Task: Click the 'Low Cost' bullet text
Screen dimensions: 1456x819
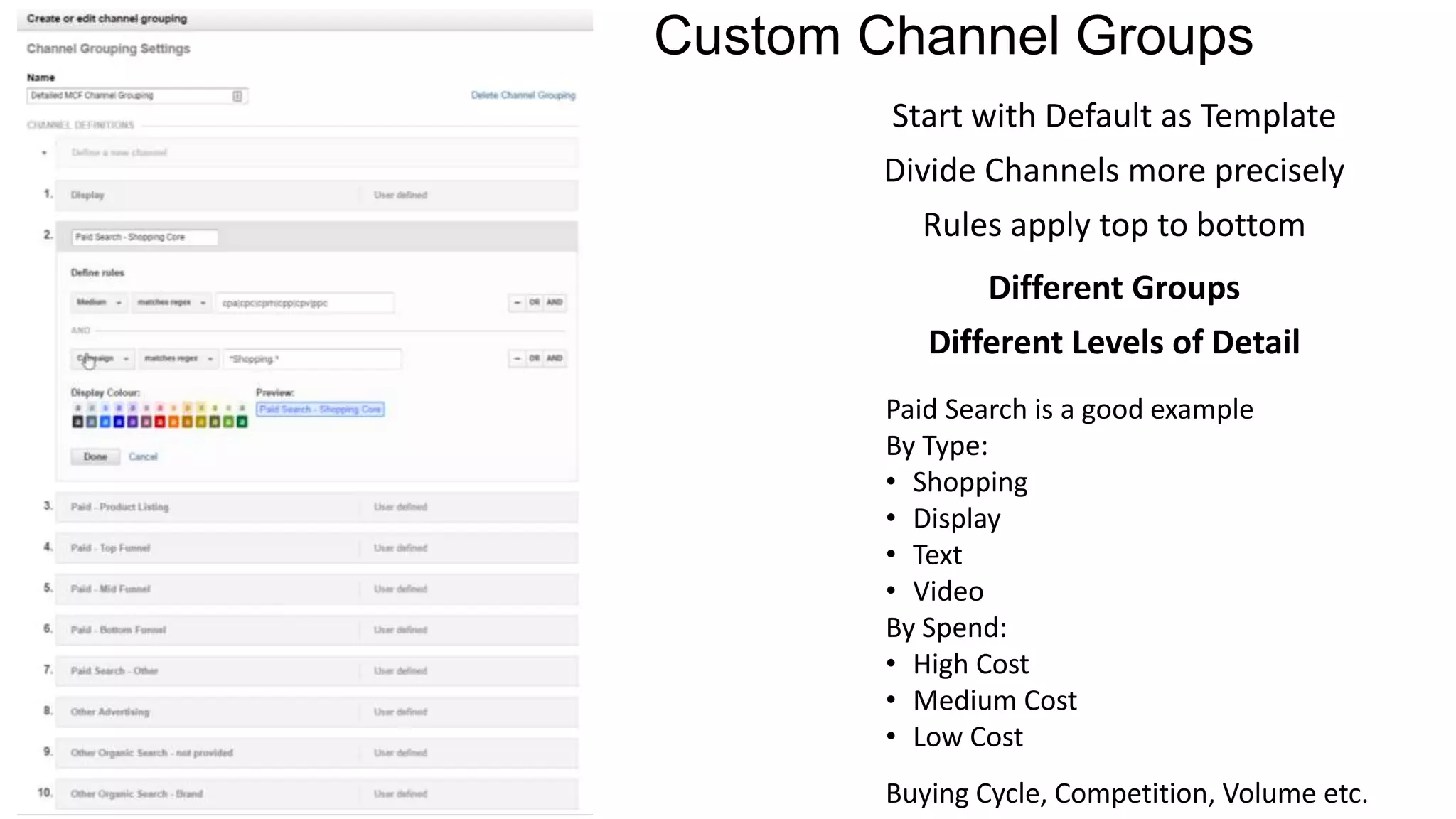Action: [x=968, y=737]
